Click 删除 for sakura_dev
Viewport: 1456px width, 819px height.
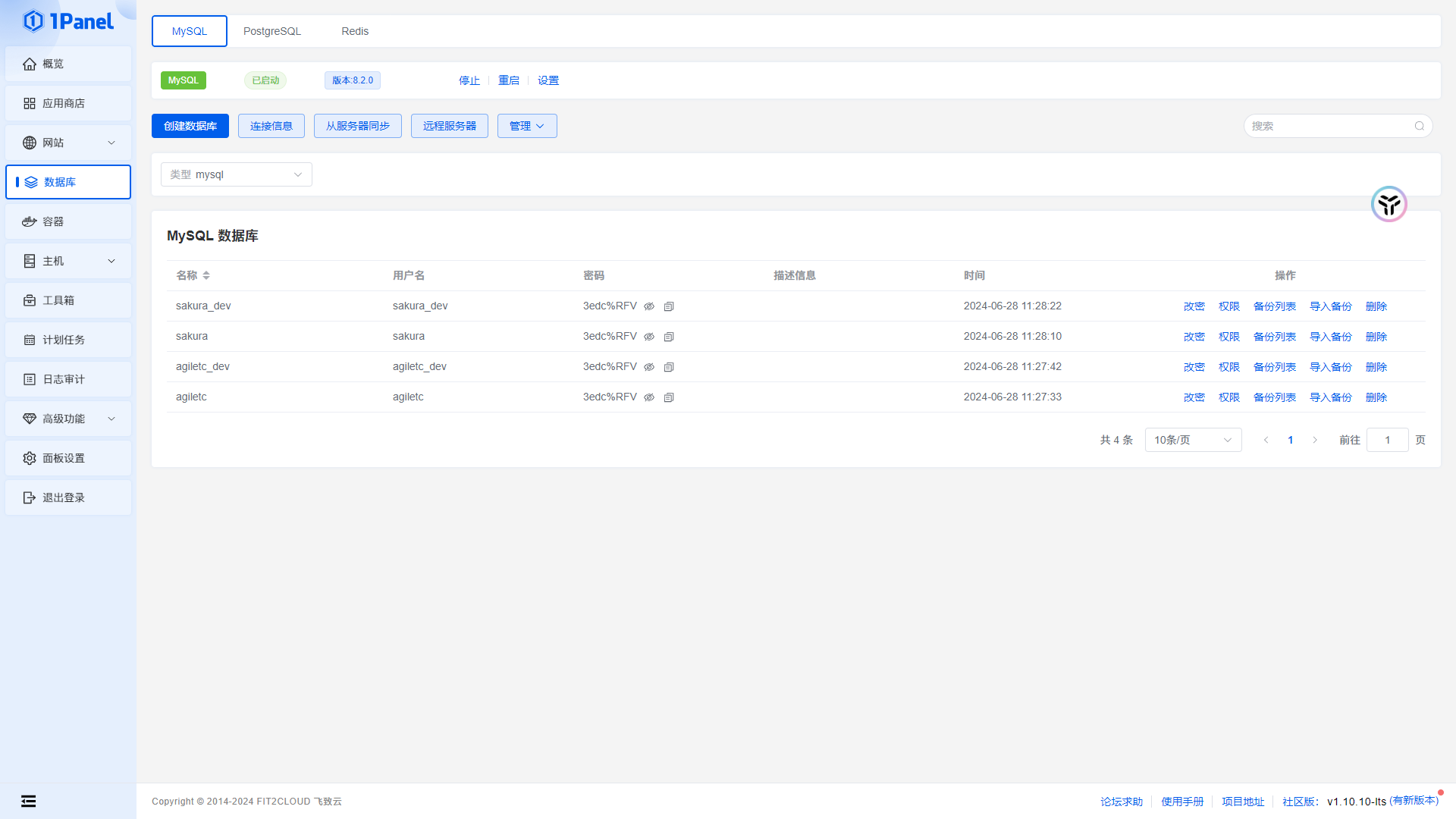(x=1376, y=306)
